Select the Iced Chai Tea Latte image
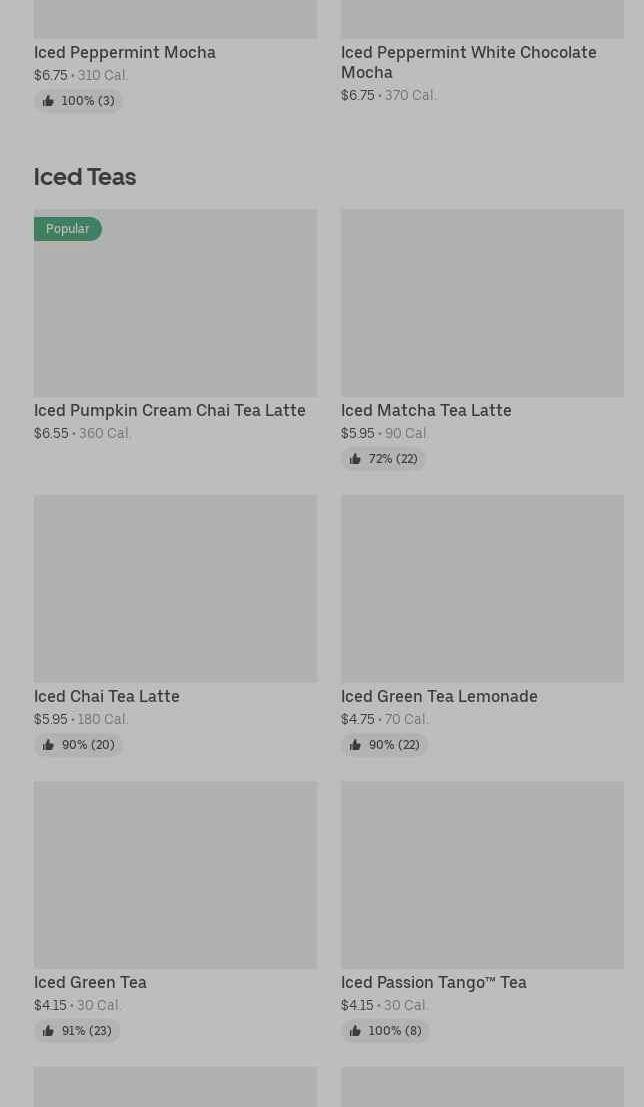Viewport: 644px width, 1107px height. (x=175, y=588)
